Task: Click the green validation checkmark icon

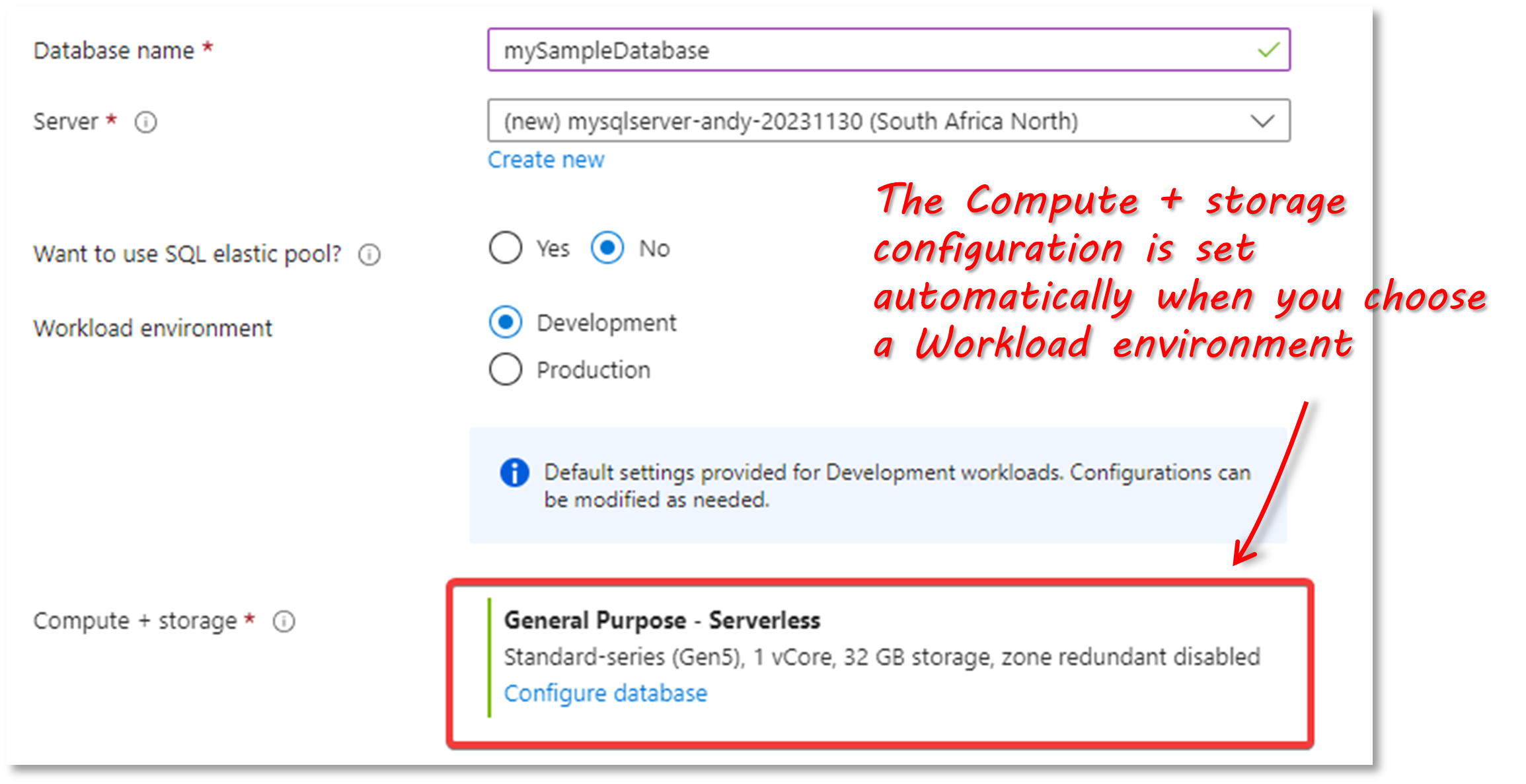Action: tap(1268, 50)
